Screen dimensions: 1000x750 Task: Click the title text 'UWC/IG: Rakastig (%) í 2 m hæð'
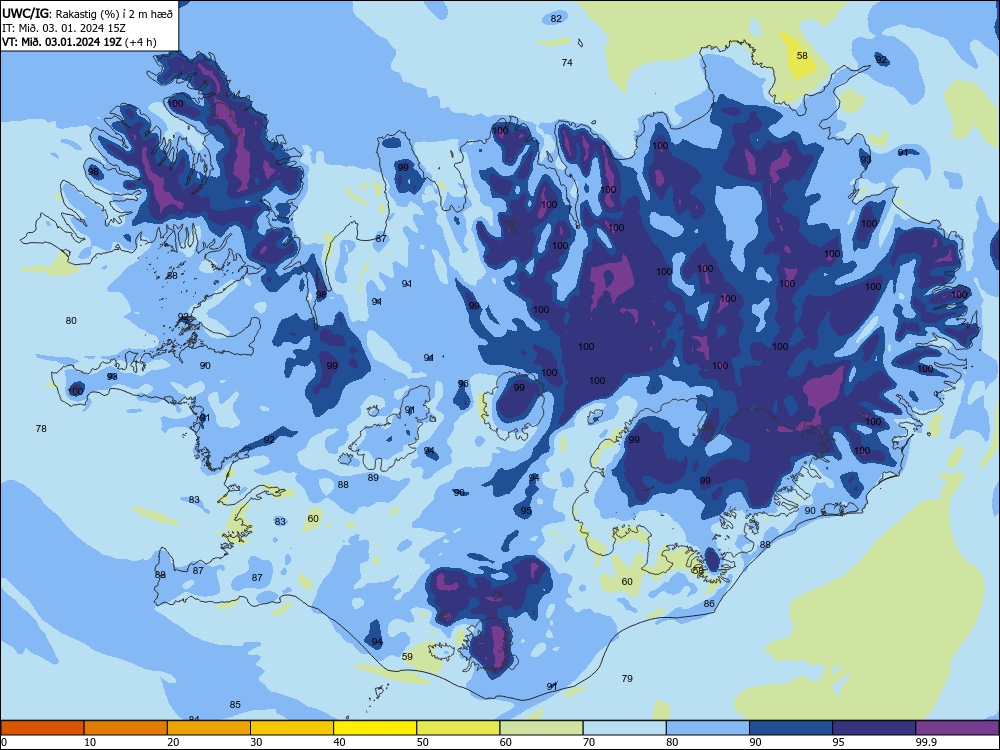coord(87,13)
